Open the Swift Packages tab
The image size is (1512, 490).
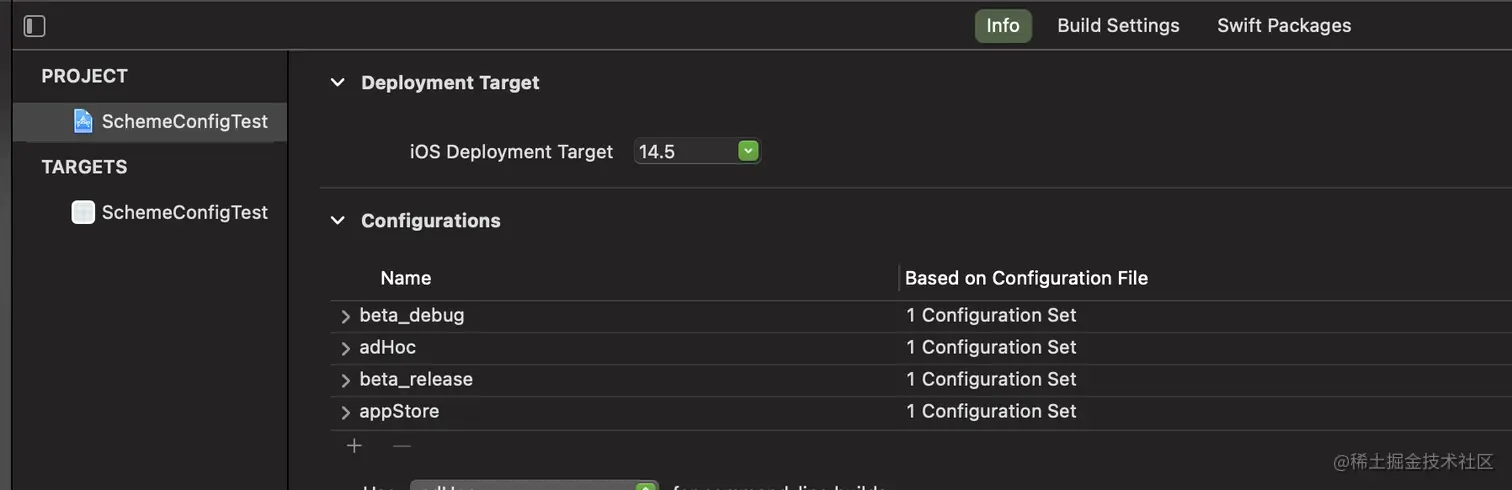[x=1283, y=26]
